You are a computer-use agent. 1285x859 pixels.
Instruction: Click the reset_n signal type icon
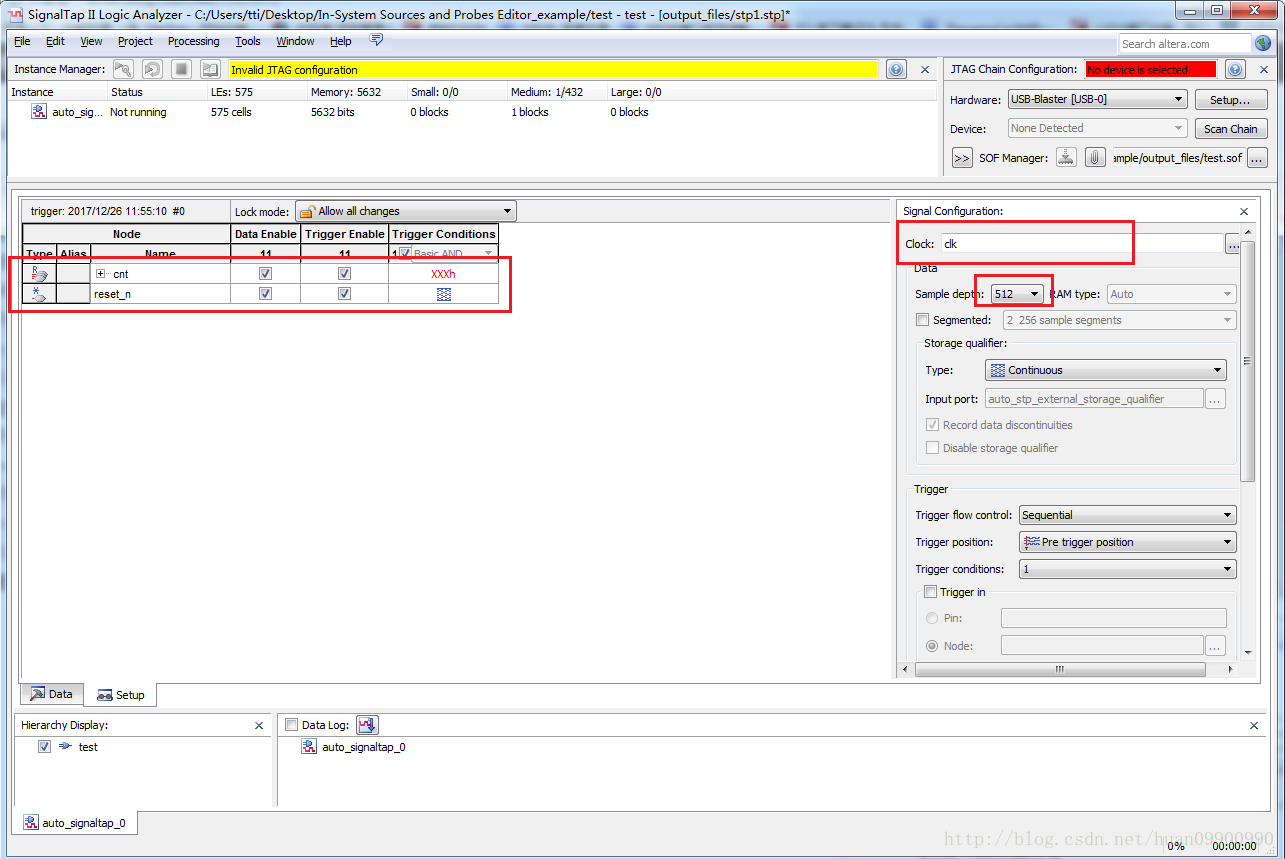click(x=40, y=294)
